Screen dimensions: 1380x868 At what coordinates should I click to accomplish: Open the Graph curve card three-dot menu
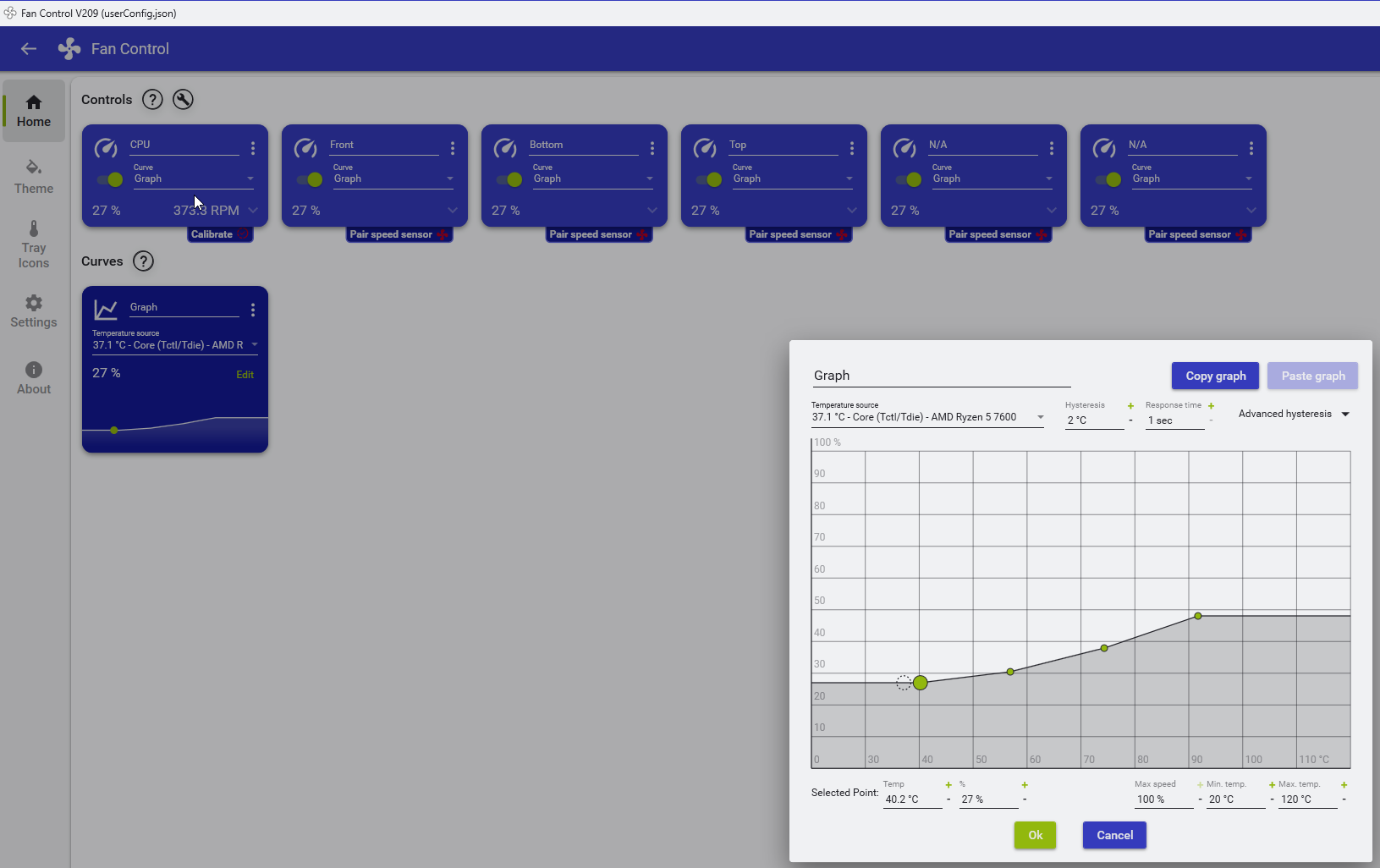pyautogui.click(x=253, y=310)
